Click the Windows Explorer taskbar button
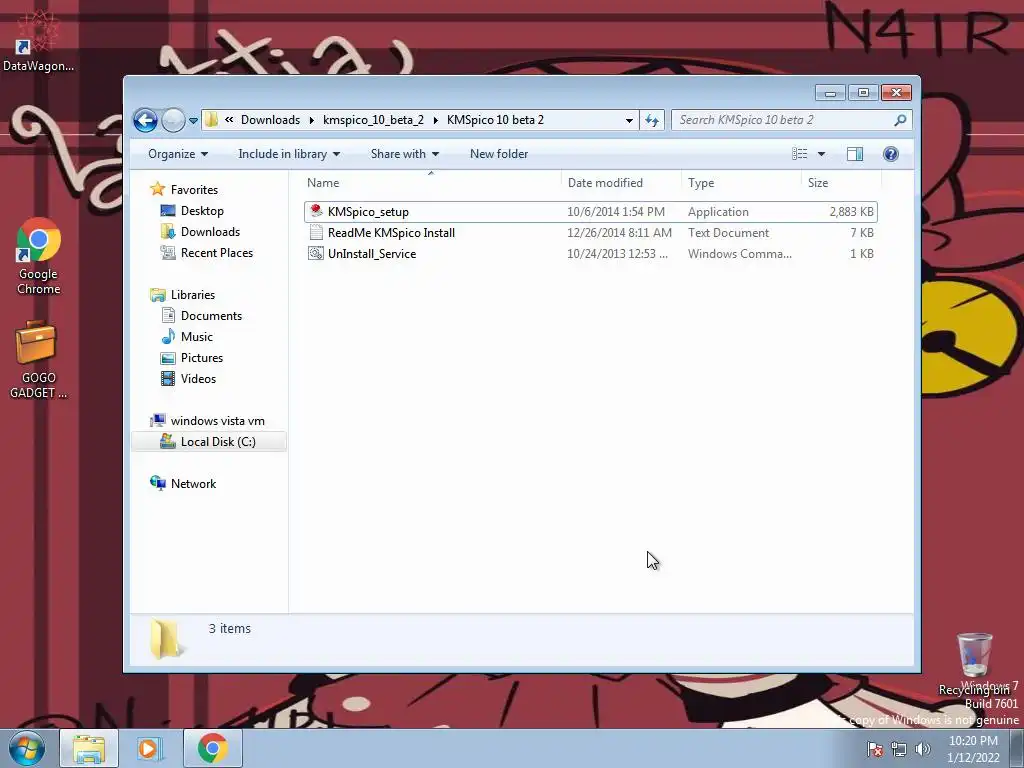 pyautogui.click(x=89, y=748)
